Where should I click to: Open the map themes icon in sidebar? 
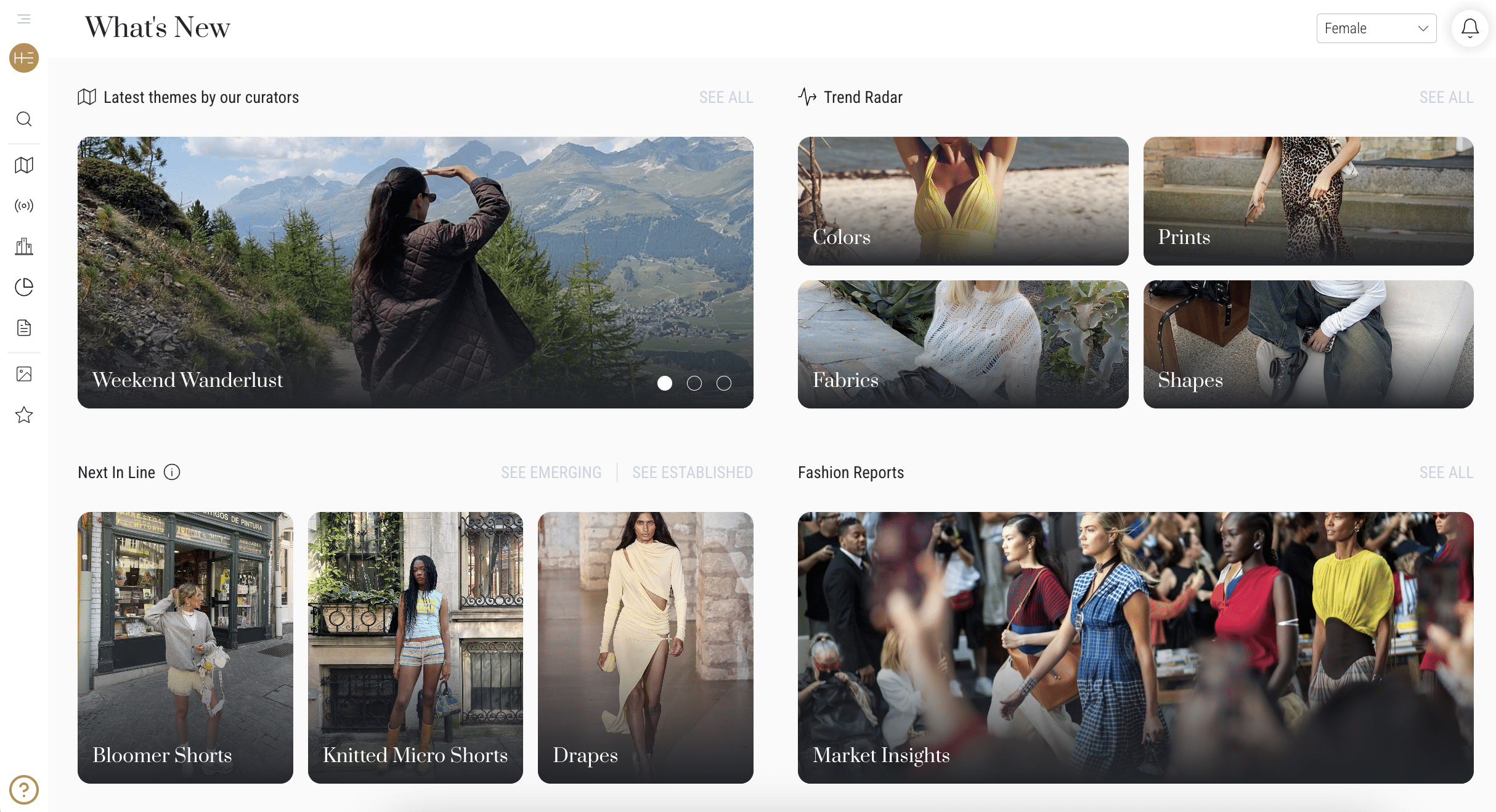pos(24,165)
